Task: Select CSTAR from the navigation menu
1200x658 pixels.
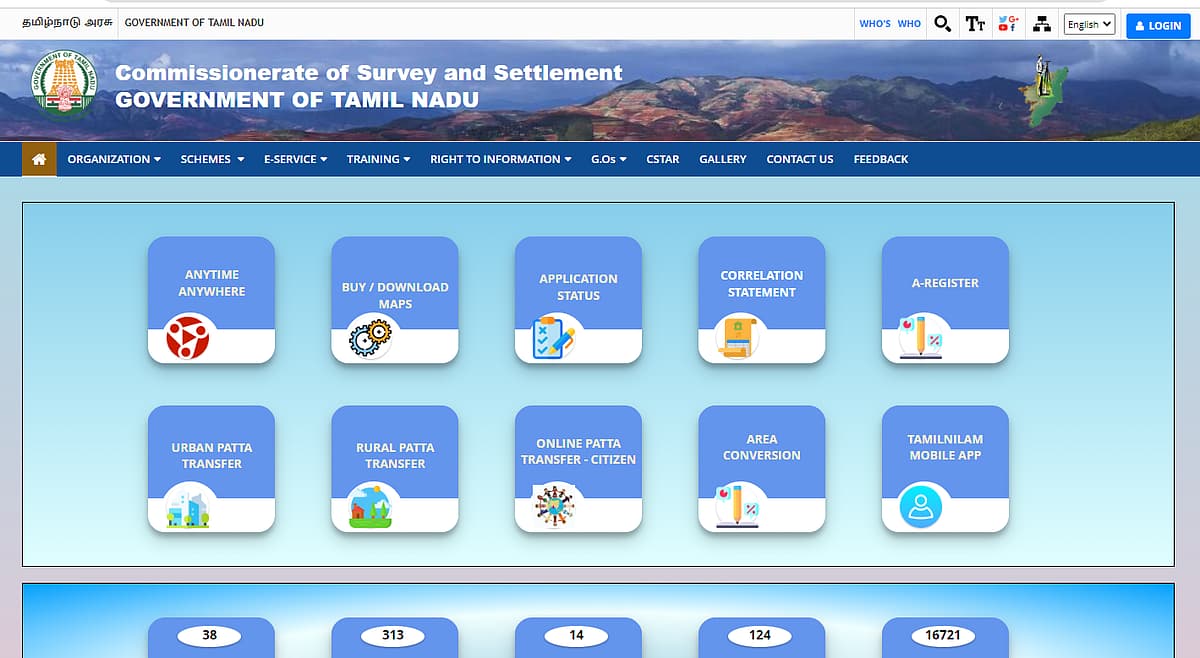Action: pyautogui.click(x=662, y=158)
